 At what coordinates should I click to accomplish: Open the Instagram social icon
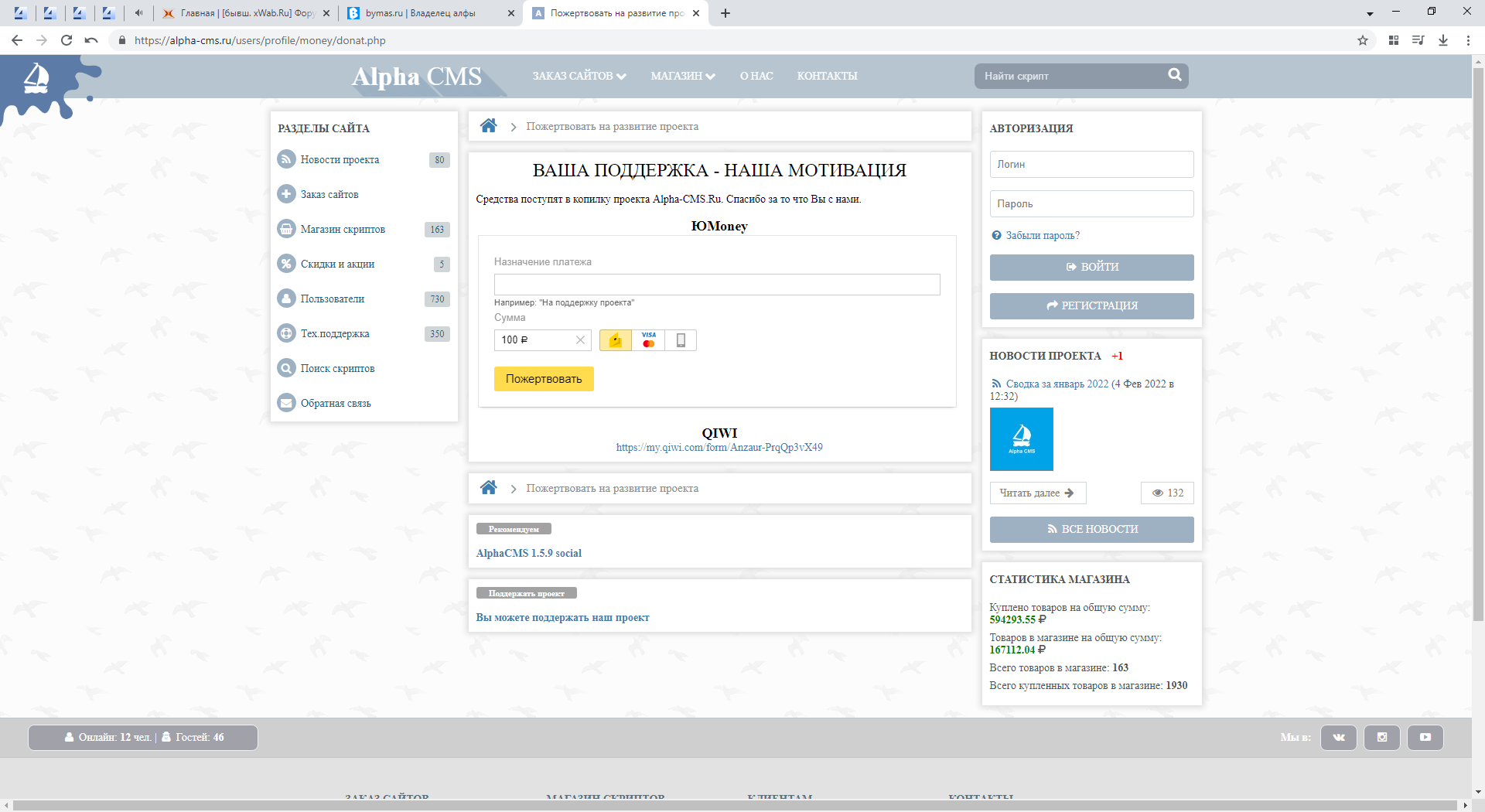tap(1381, 738)
